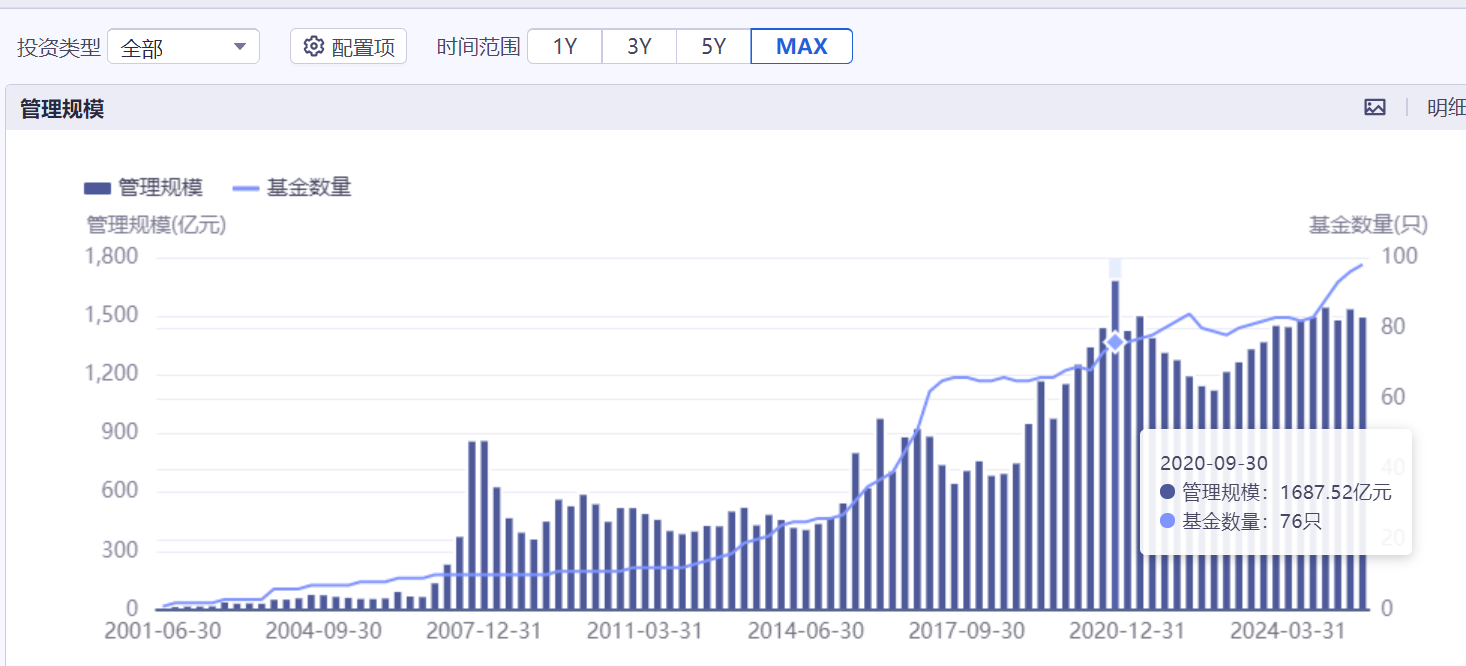Switch to the 5Y time range

[713, 47]
